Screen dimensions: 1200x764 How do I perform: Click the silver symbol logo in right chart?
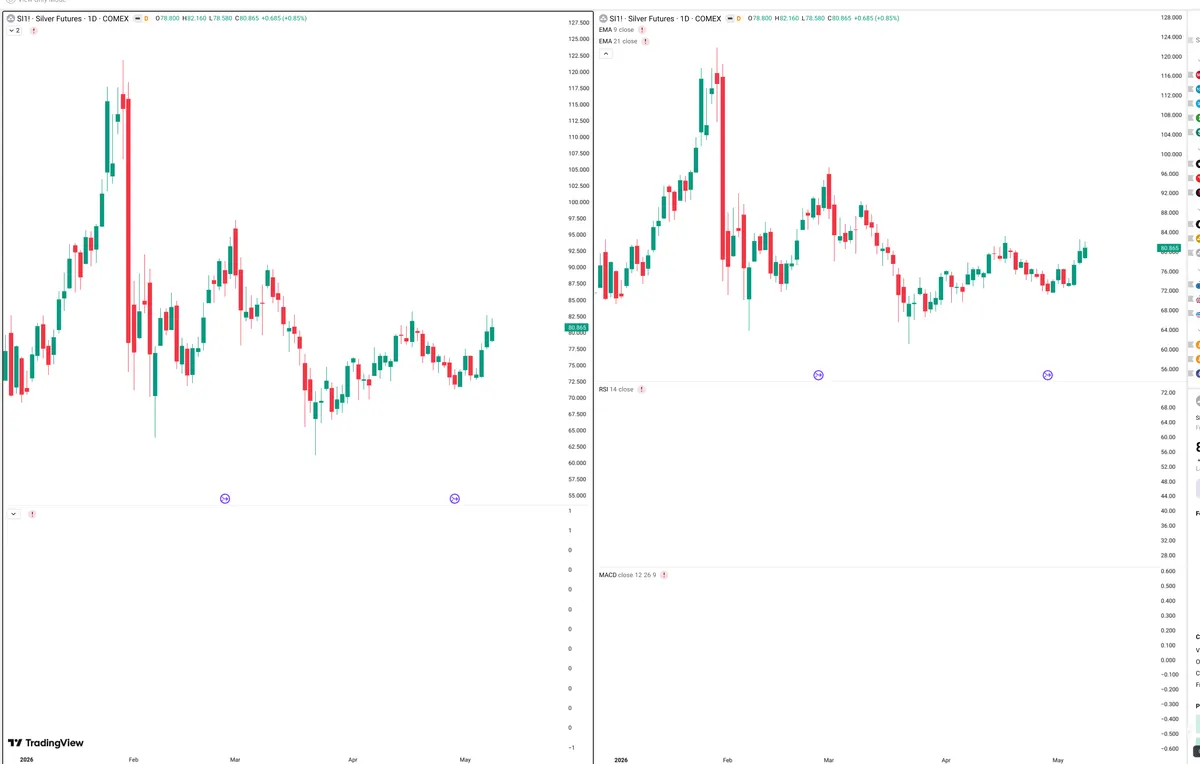[x=603, y=18]
